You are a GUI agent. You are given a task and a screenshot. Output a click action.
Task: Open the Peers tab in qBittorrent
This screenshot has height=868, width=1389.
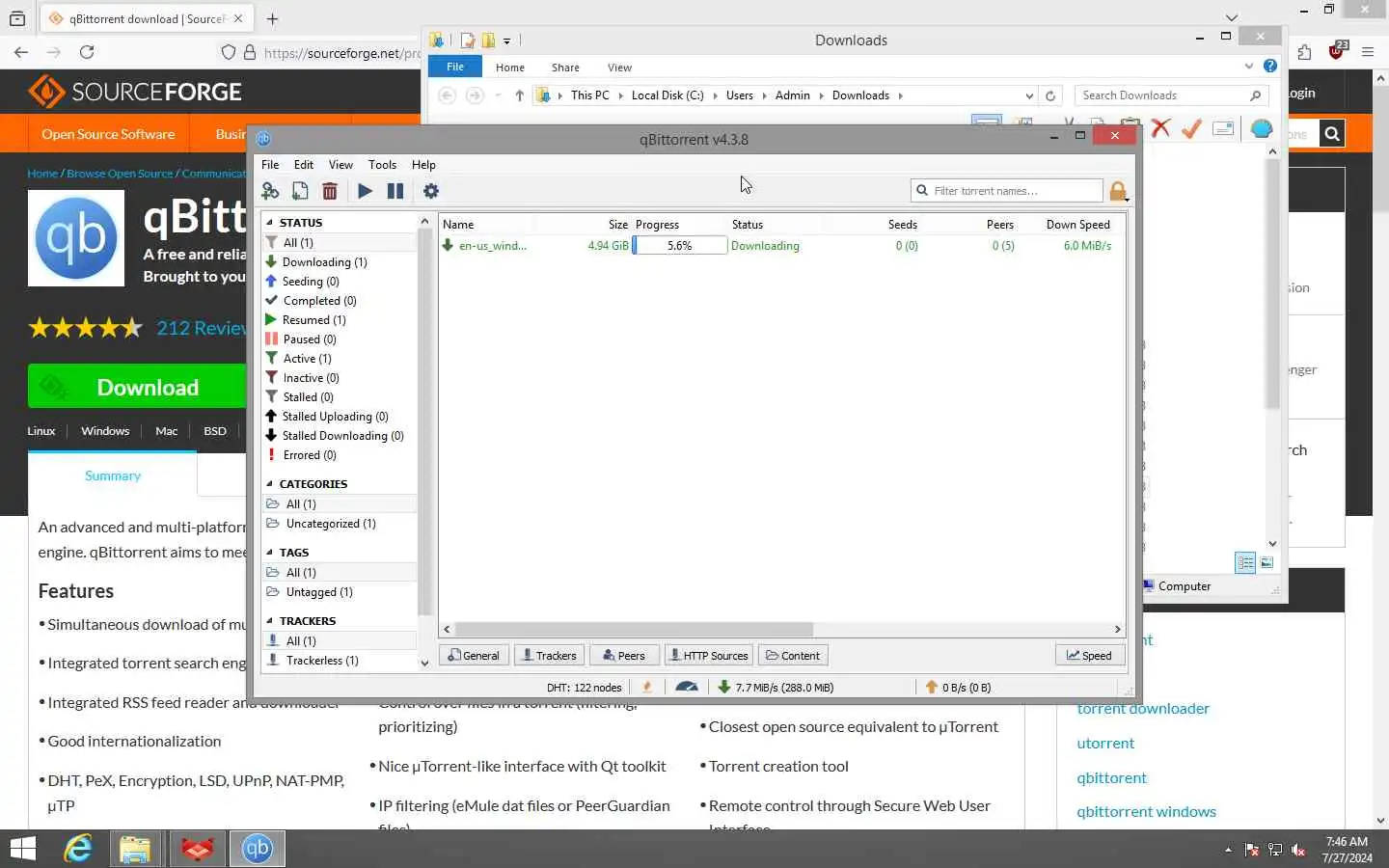[624, 655]
